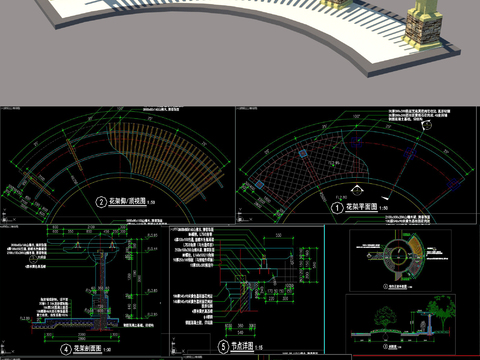Select the circled number 4 section marker
Viewport: 480px width, 360px height.
(x=66, y=349)
